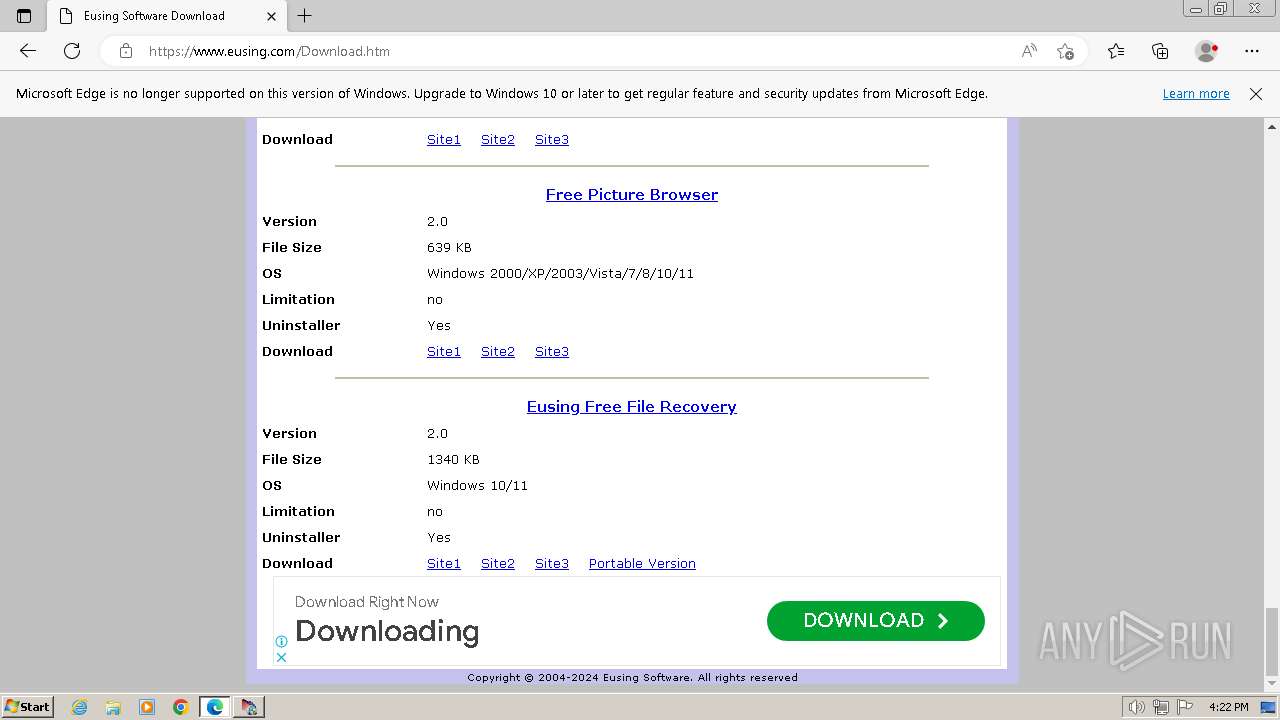Click the taskbar clock 4:22 PM
Viewport: 1280px width, 720px height.
[x=1228, y=707]
